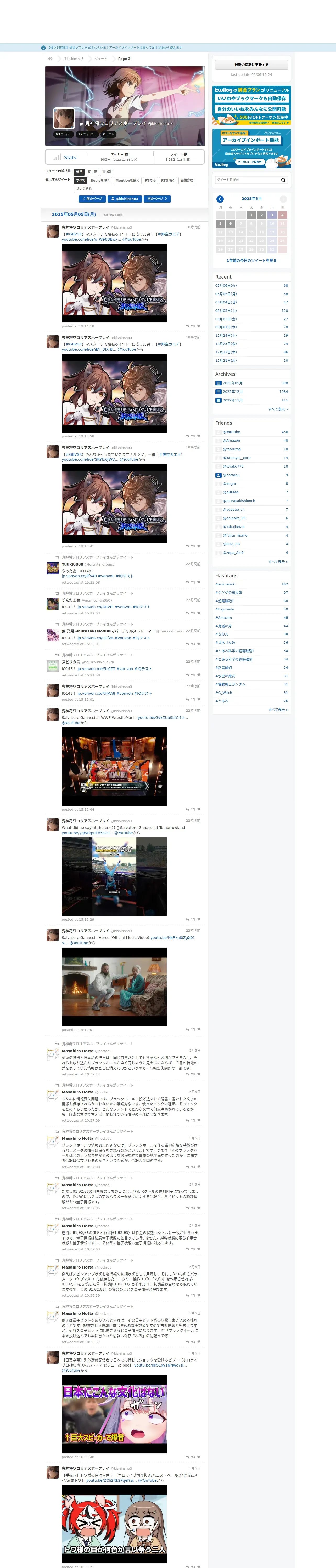Open the ツイート breadcrumb item
336x1568 pixels.
coord(101,59)
